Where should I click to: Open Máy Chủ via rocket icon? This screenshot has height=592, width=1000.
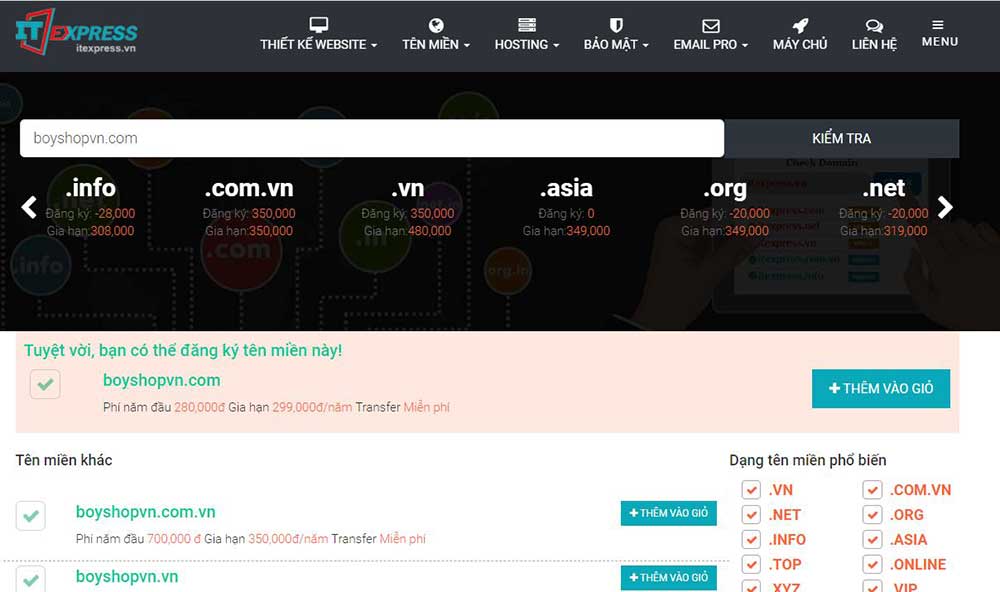click(800, 25)
